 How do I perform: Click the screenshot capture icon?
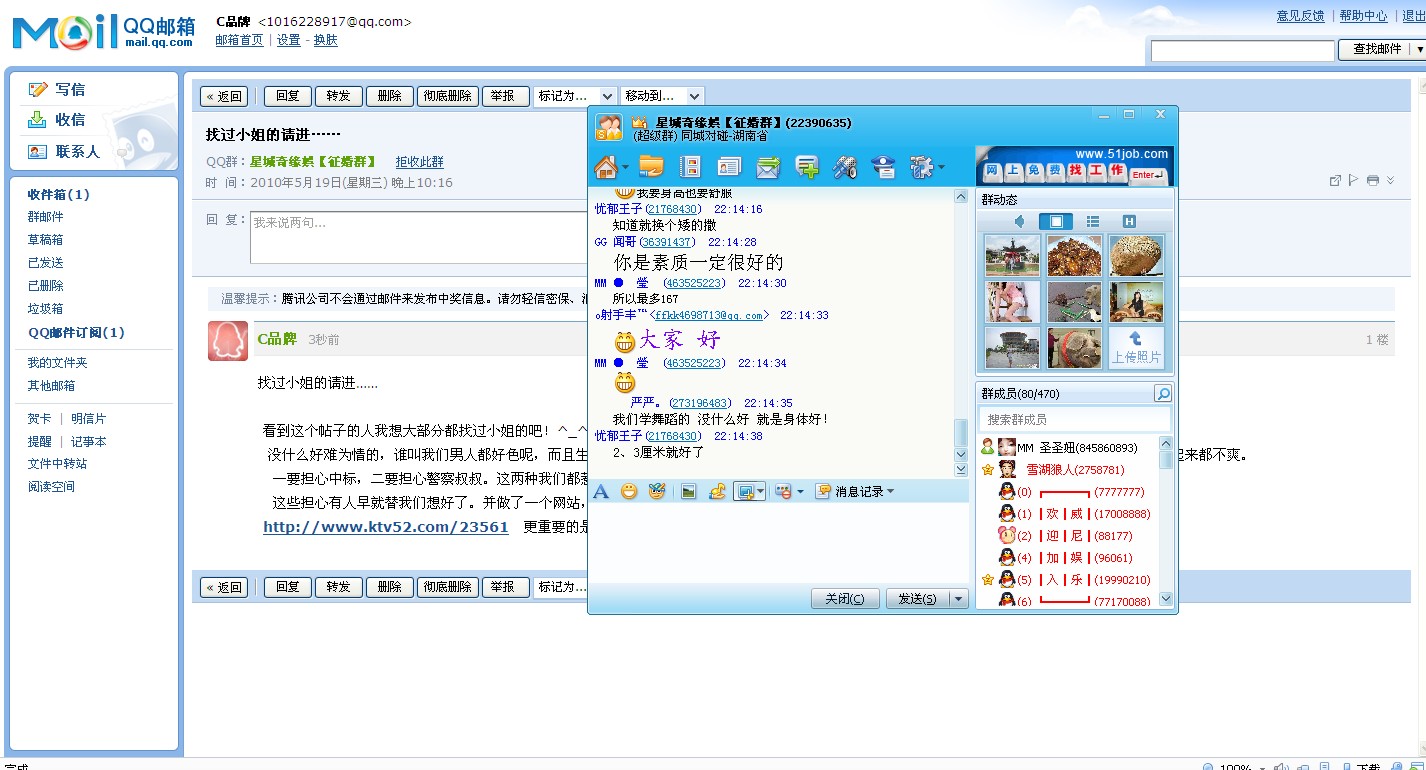pos(744,491)
